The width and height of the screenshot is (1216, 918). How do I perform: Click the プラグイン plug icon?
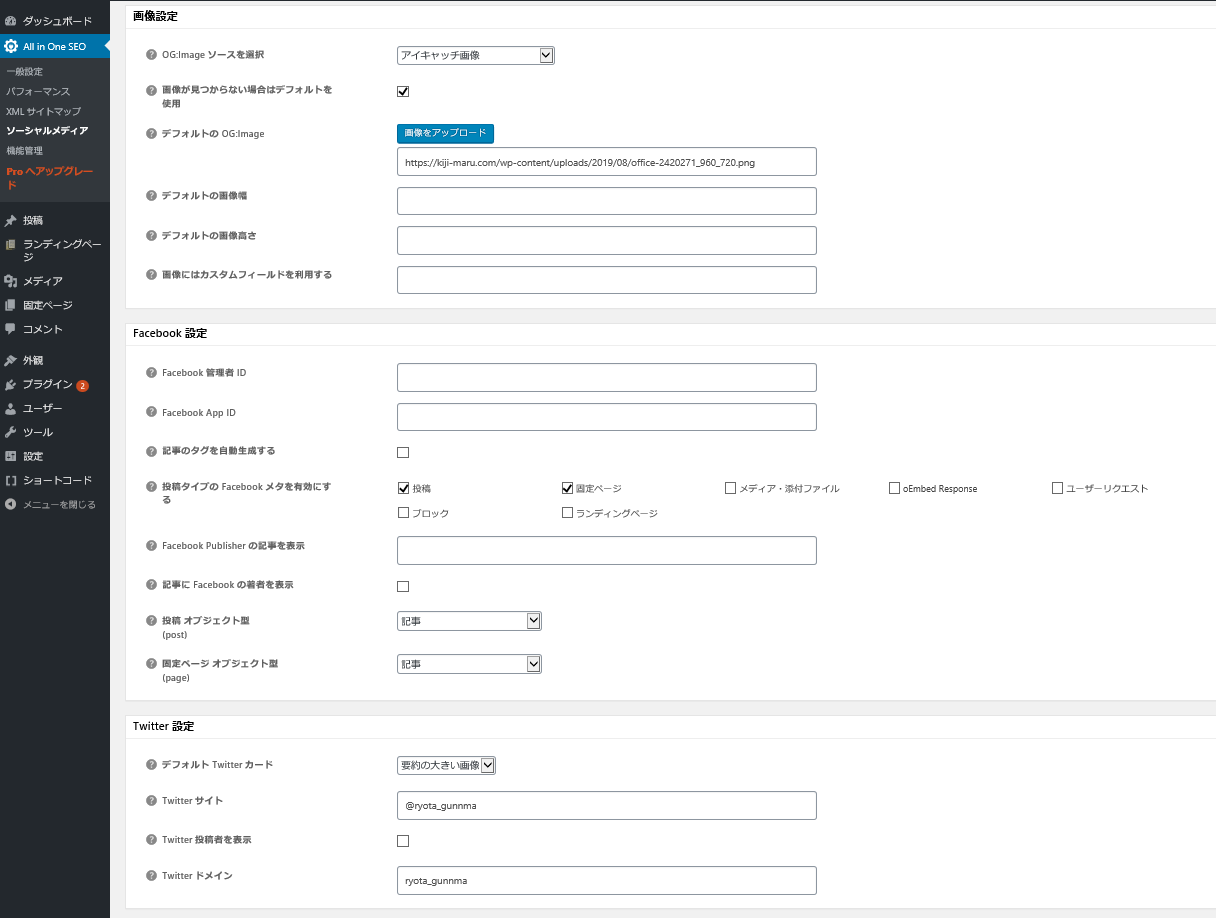(x=11, y=384)
